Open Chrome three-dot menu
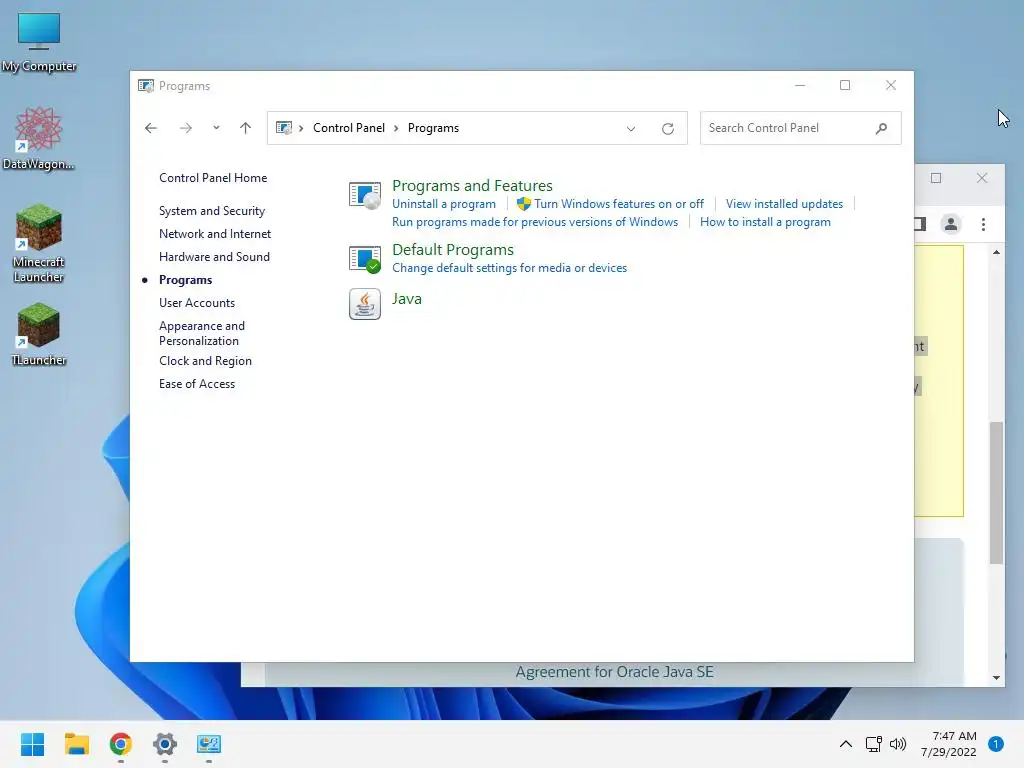This screenshot has height=768, width=1024. pyautogui.click(x=984, y=225)
